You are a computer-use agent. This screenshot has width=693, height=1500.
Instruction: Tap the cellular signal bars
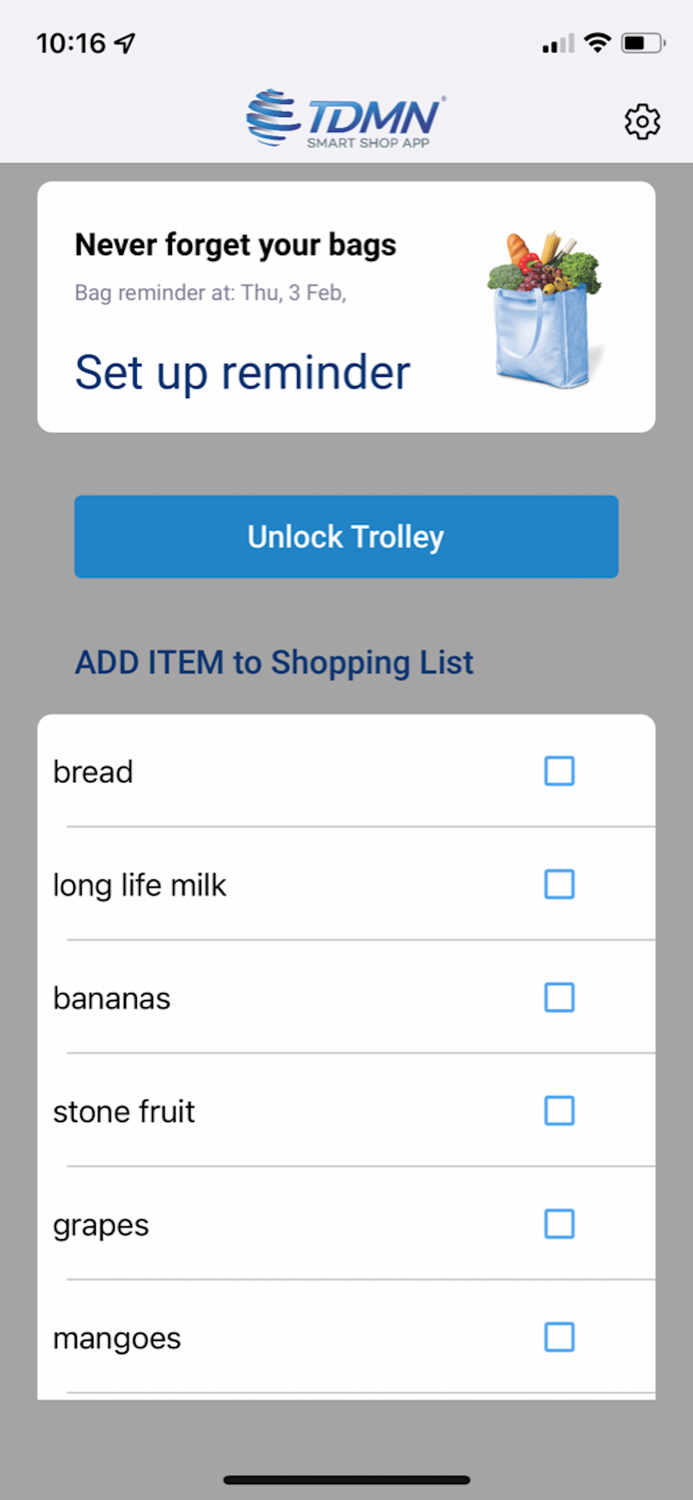tap(556, 45)
